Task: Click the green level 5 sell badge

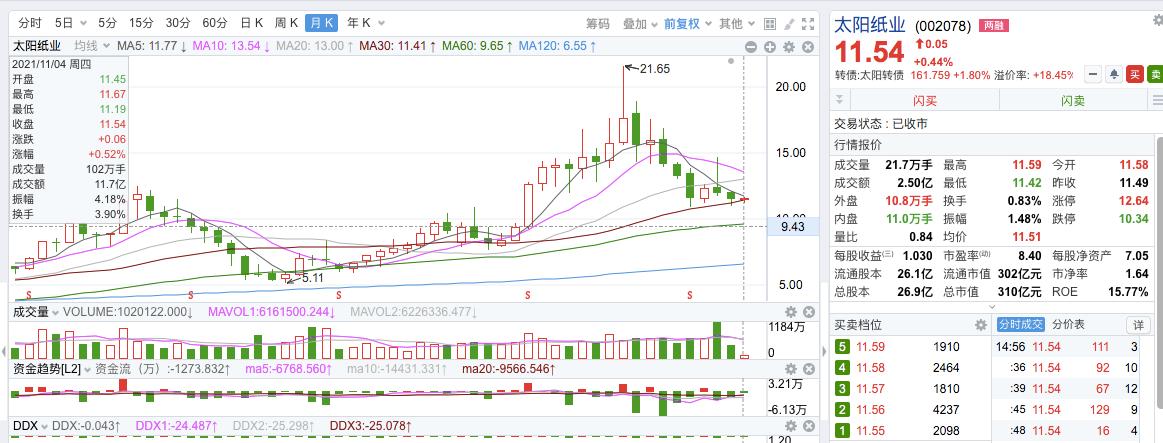Action: click(x=841, y=347)
